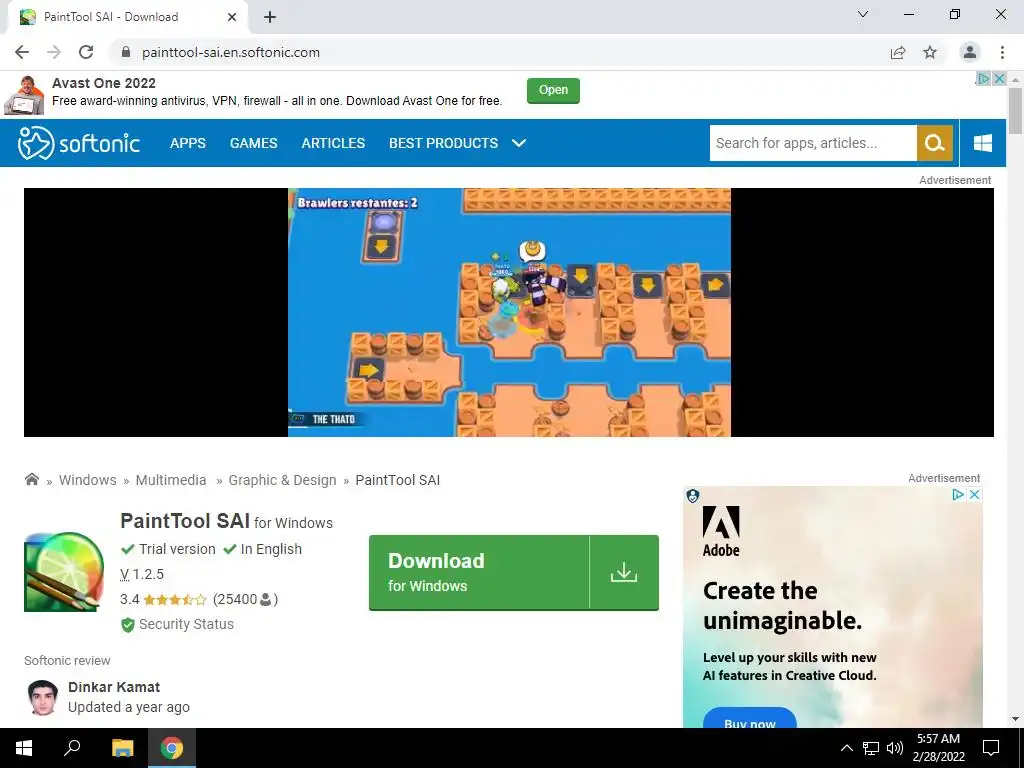Screen dimensions: 1024x768
Task: Click the privacy shield badge on Adobe ad
Action: (693, 496)
